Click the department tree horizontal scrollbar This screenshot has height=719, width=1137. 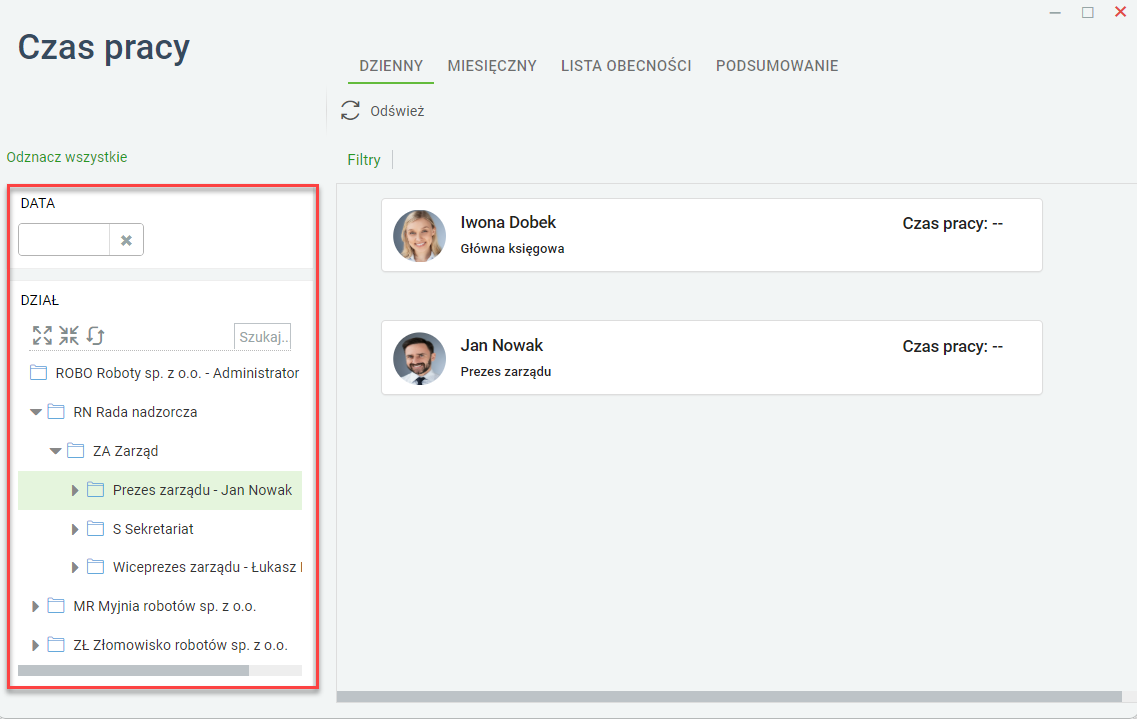tap(133, 670)
